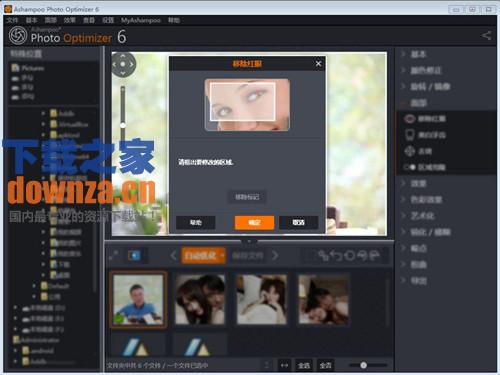The width and height of the screenshot is (500, 375).
Task: Open the 设置 menu
Action: coord(108,20)
